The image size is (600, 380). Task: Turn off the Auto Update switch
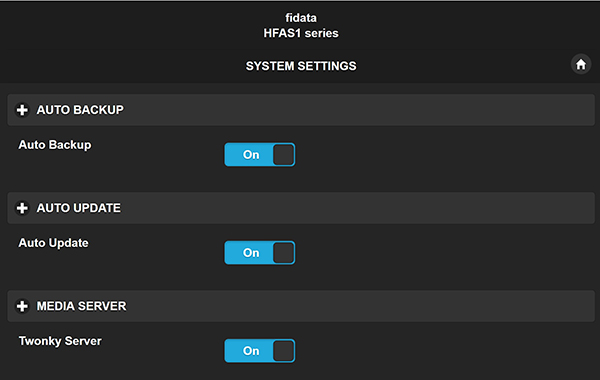click(259, 253)
